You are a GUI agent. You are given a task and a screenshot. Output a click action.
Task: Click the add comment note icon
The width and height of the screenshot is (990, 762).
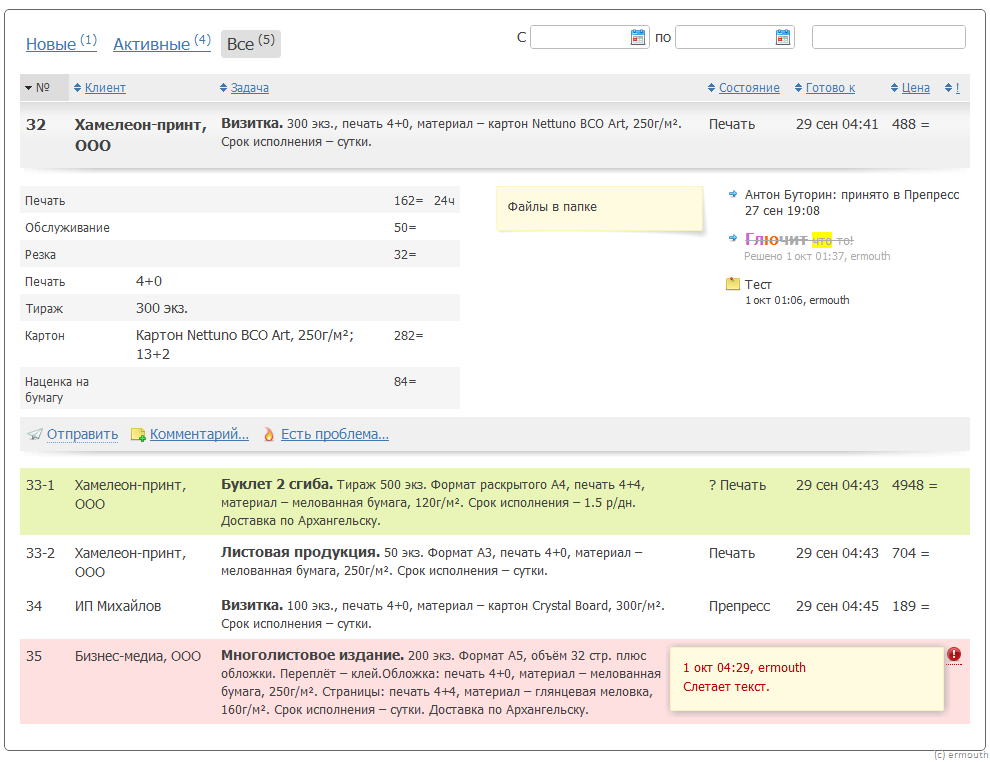click(x=138, y=435)
